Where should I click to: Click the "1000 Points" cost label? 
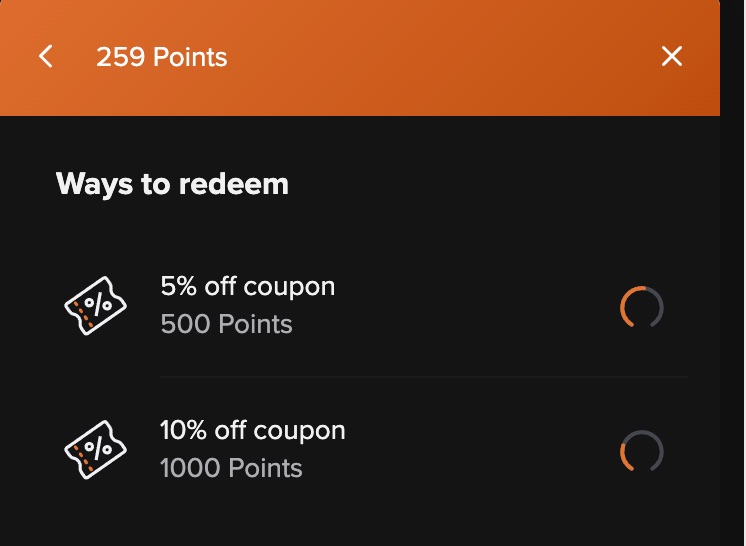click(231, 468)
